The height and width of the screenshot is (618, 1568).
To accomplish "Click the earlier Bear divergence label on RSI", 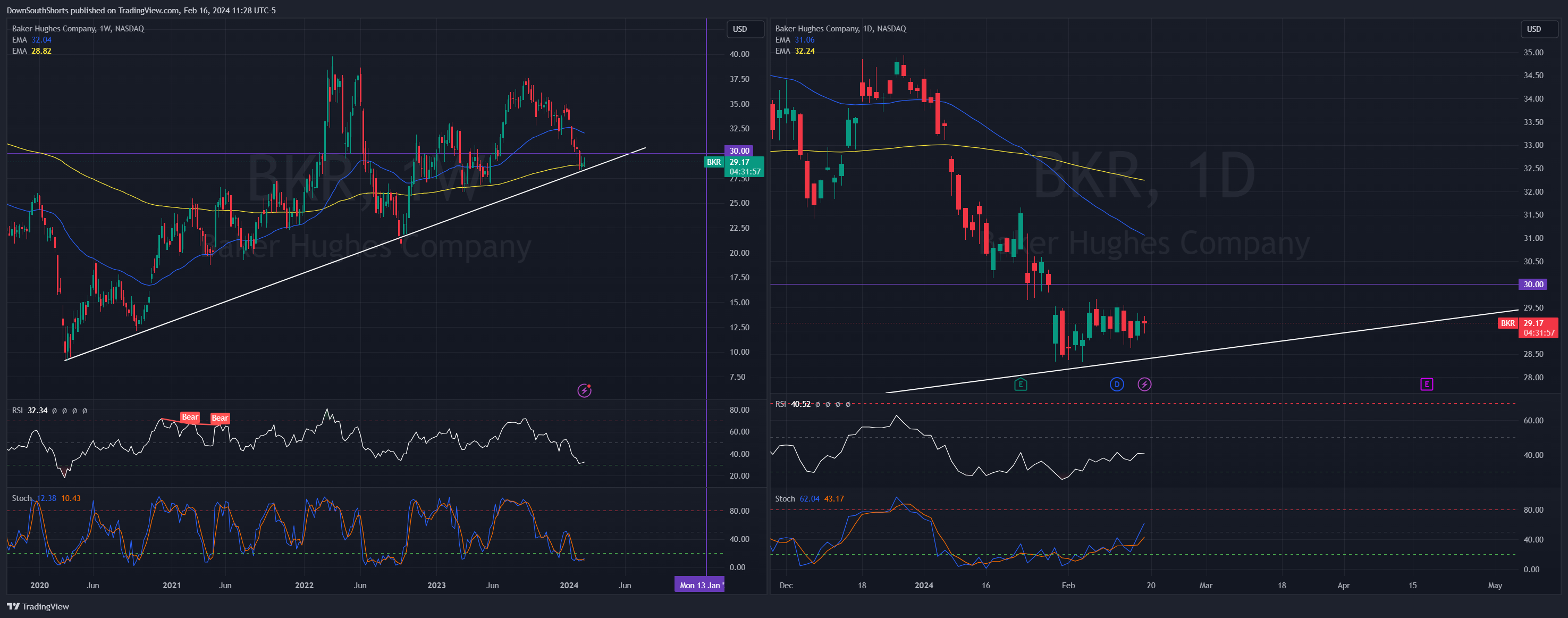I will pos(190,417).
